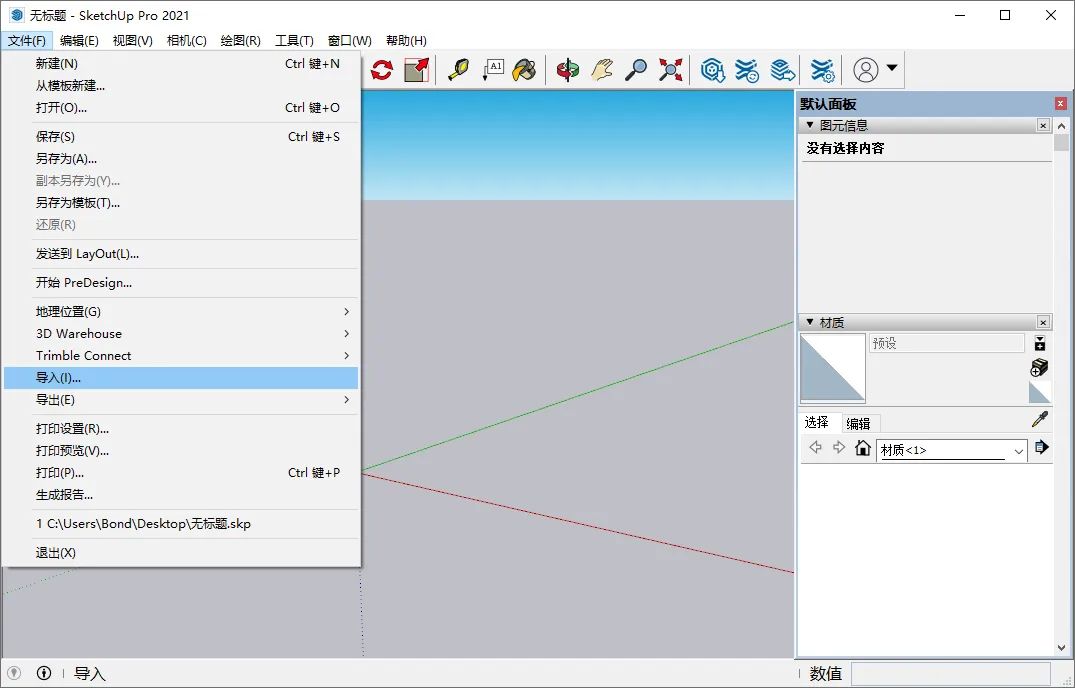Close the 图元信息 panel
Viewport: 1075px width, 688px height.
pyautogui.click(x=1043, y=125)
